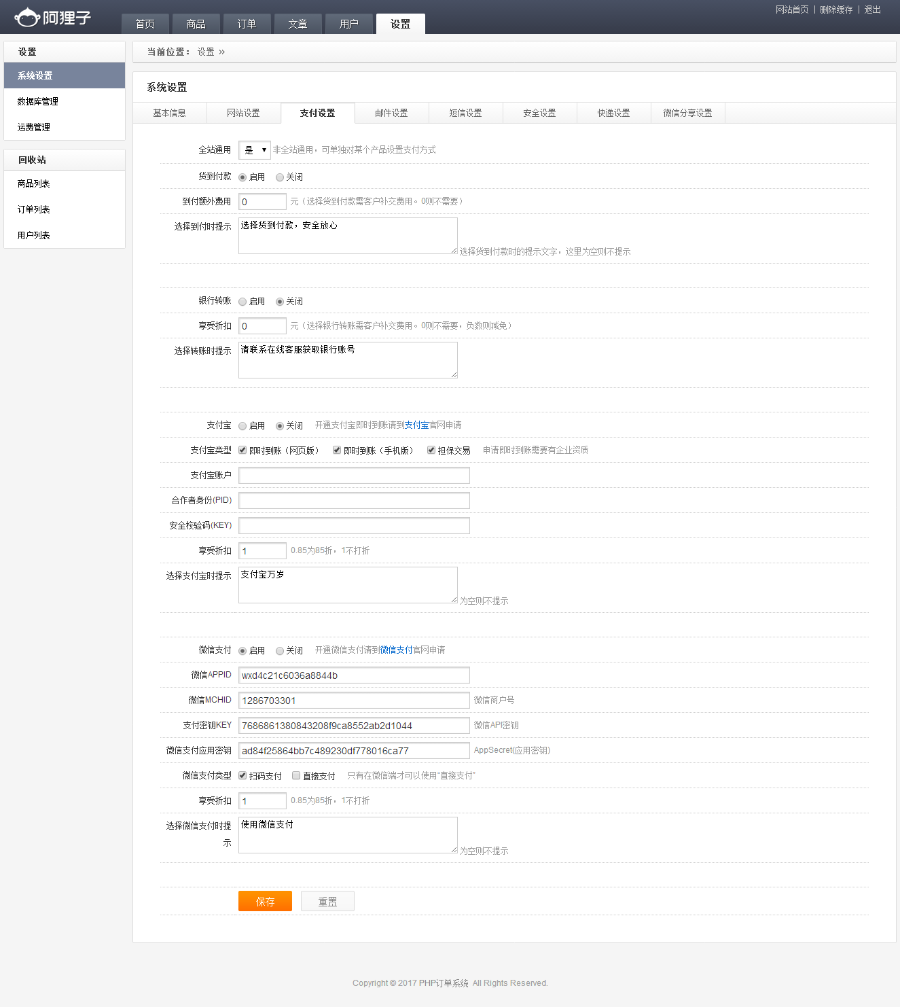Viewport: 900px width, 1007px height.
Task: Click the 微信MCHID input field
Action: pos(354,700)
